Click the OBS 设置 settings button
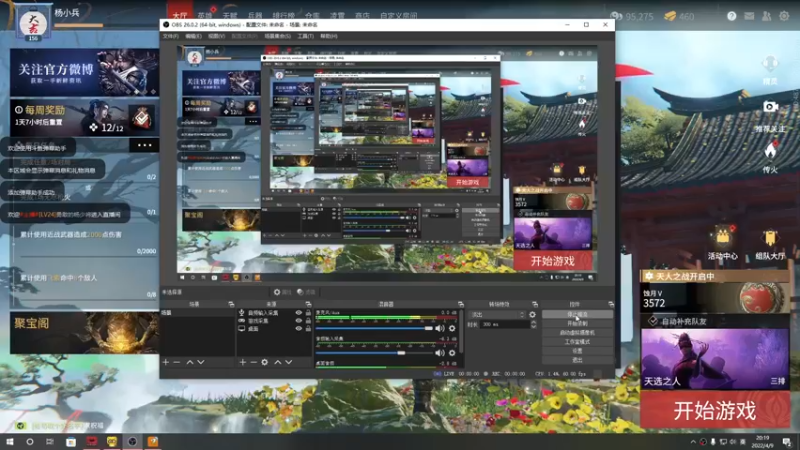Viewport: 800px width, 450px height. click(x=577, y=351)
